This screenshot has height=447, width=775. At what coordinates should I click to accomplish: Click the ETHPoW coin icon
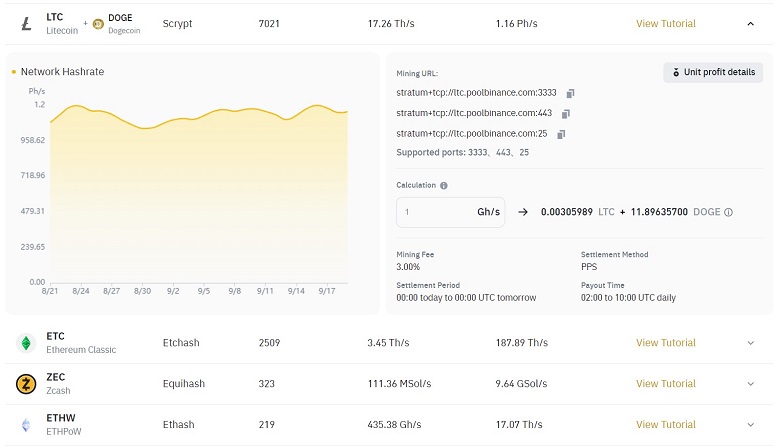point(26,425)
